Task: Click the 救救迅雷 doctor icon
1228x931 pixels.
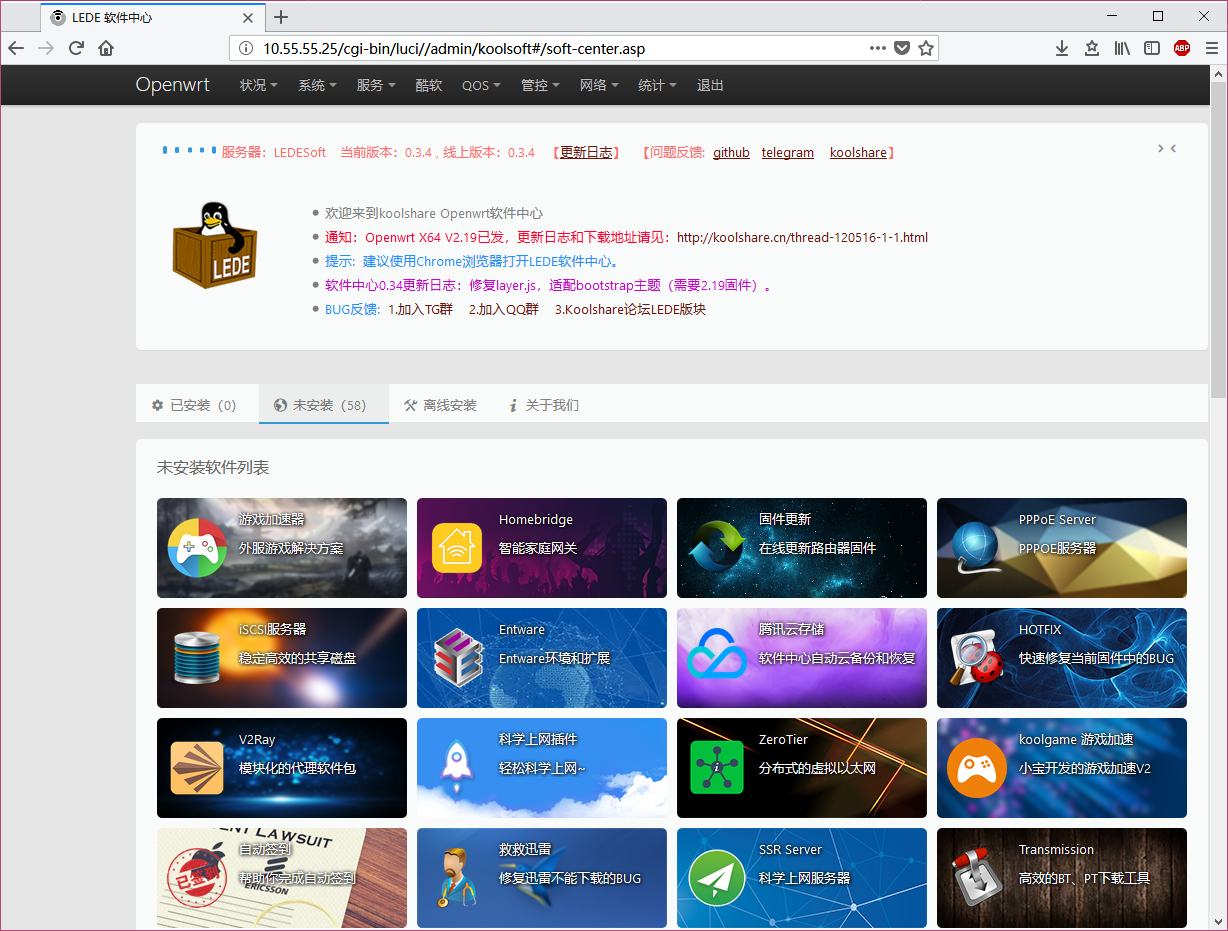Action: pyautogui.click(x=457, y=876)
